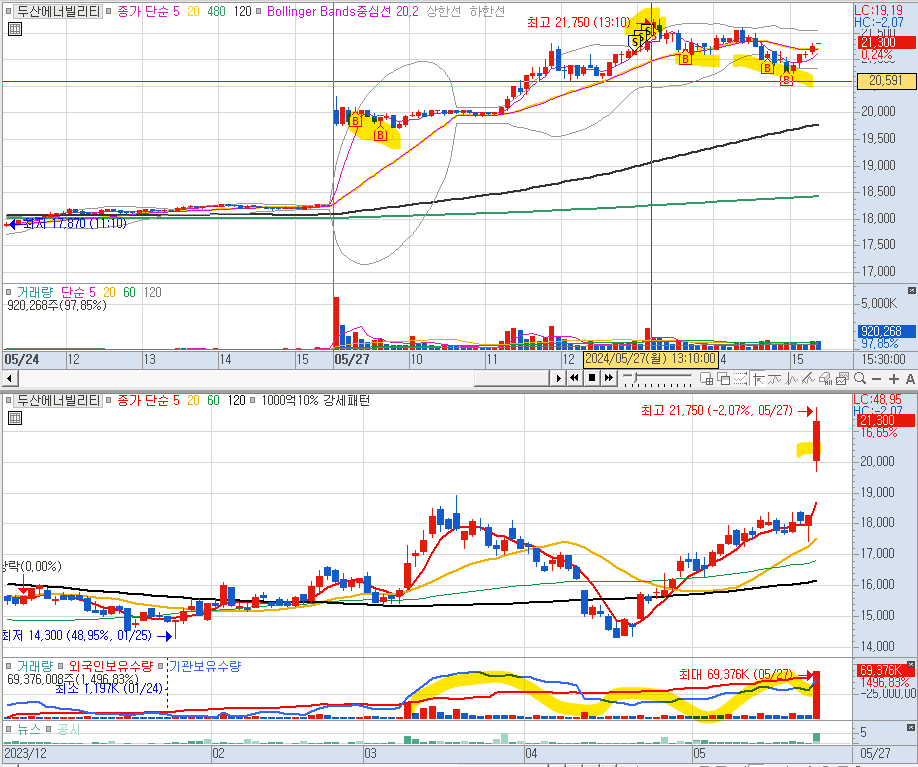The height and width of the screenshot is (767, 918).
Task: Click the magnifying glass zoom icon
Action: pyautogui.click(x=860, y=379)
